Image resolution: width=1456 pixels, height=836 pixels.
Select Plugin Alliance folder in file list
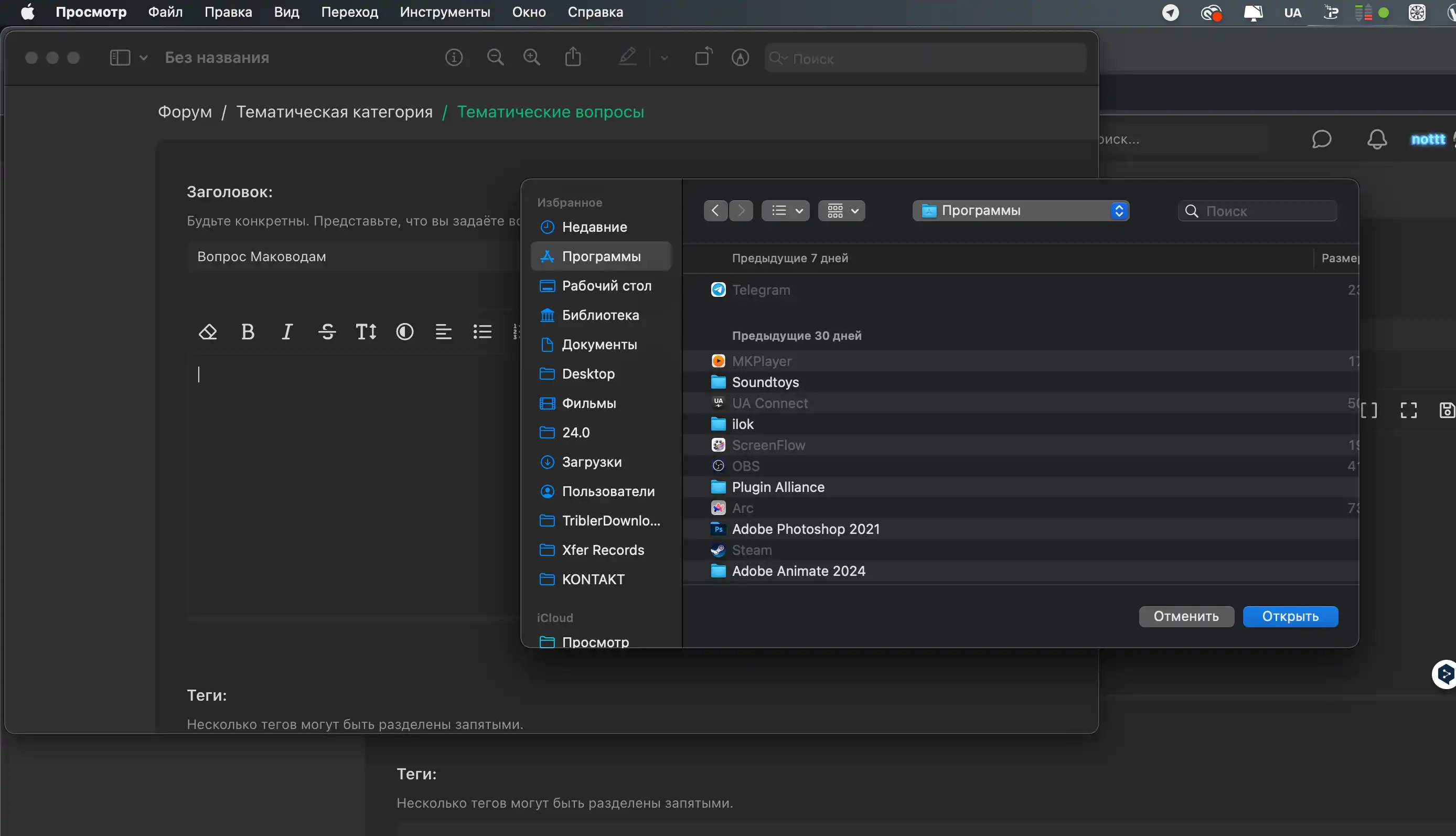[1020, 487]
